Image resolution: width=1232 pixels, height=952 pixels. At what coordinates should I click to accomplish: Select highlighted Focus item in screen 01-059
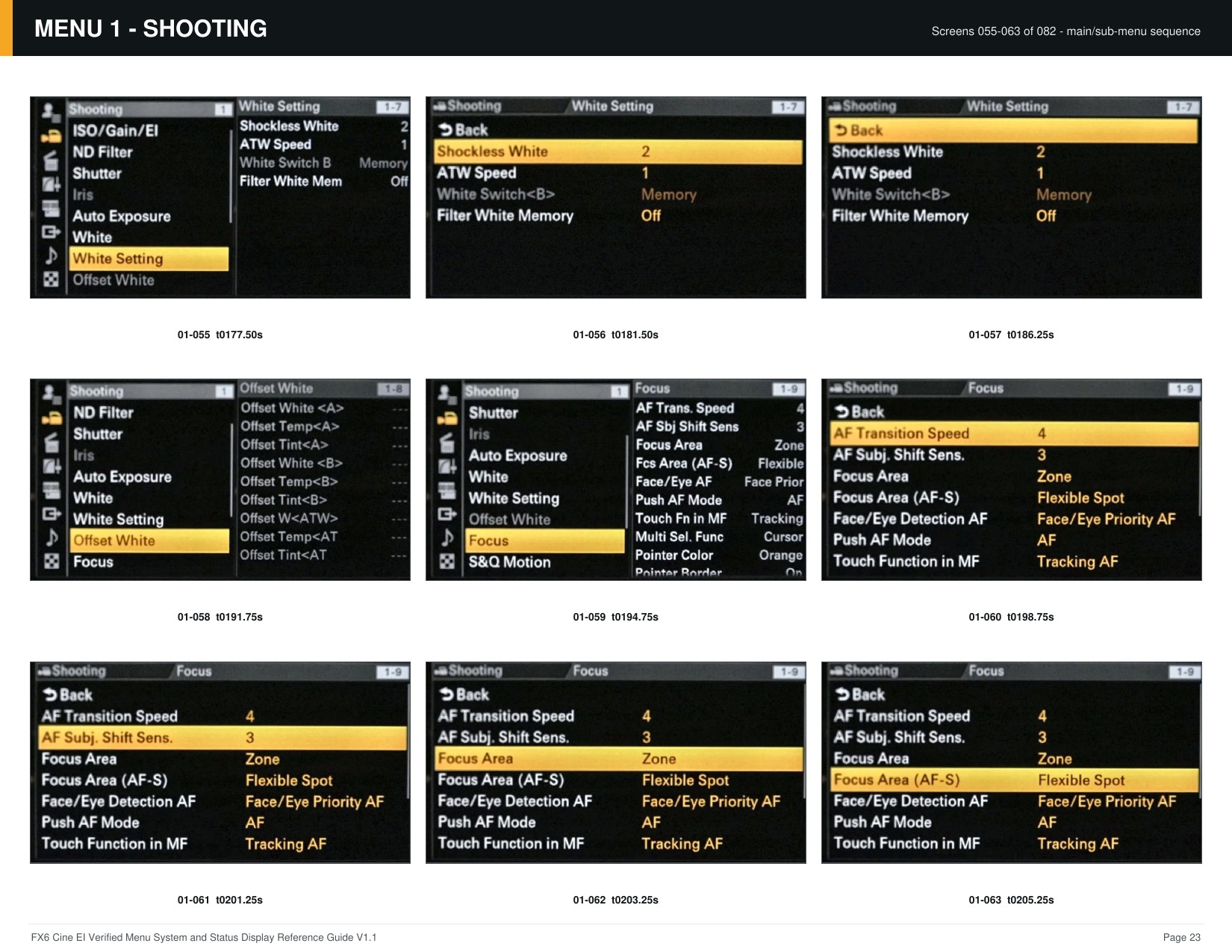(544, 541)
